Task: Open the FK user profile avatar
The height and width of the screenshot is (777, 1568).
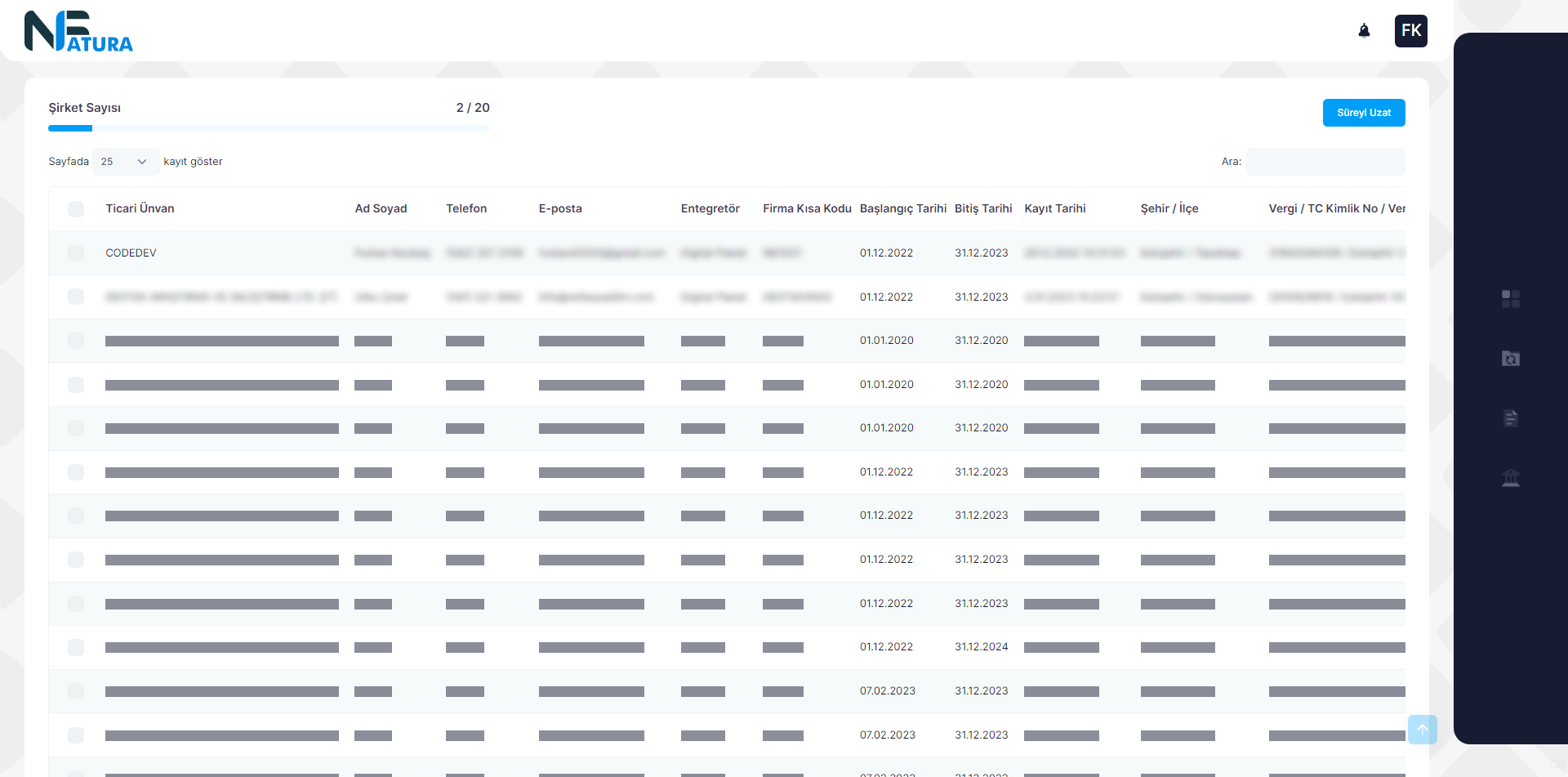Action: pos(1410,31)
